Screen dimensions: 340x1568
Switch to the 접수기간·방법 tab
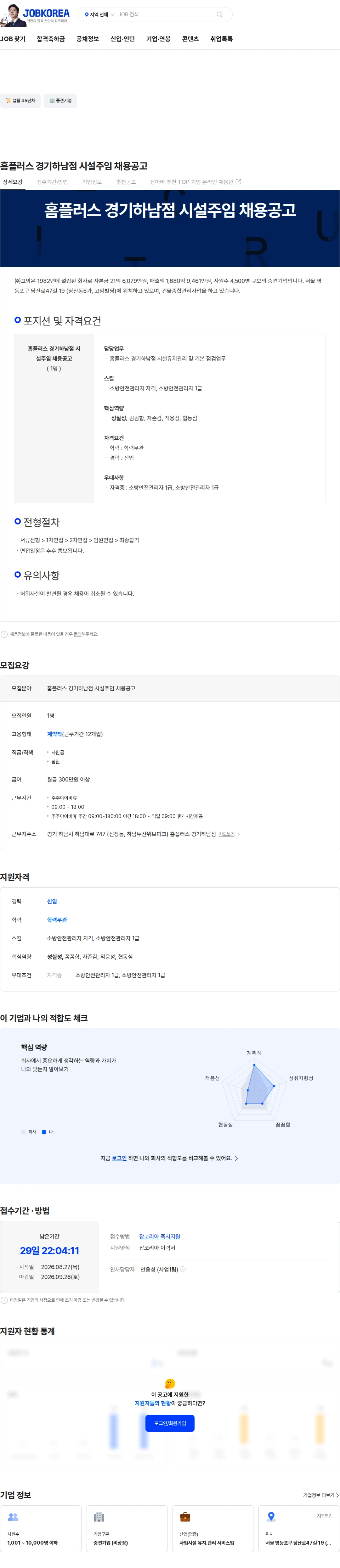coord(52,182)
